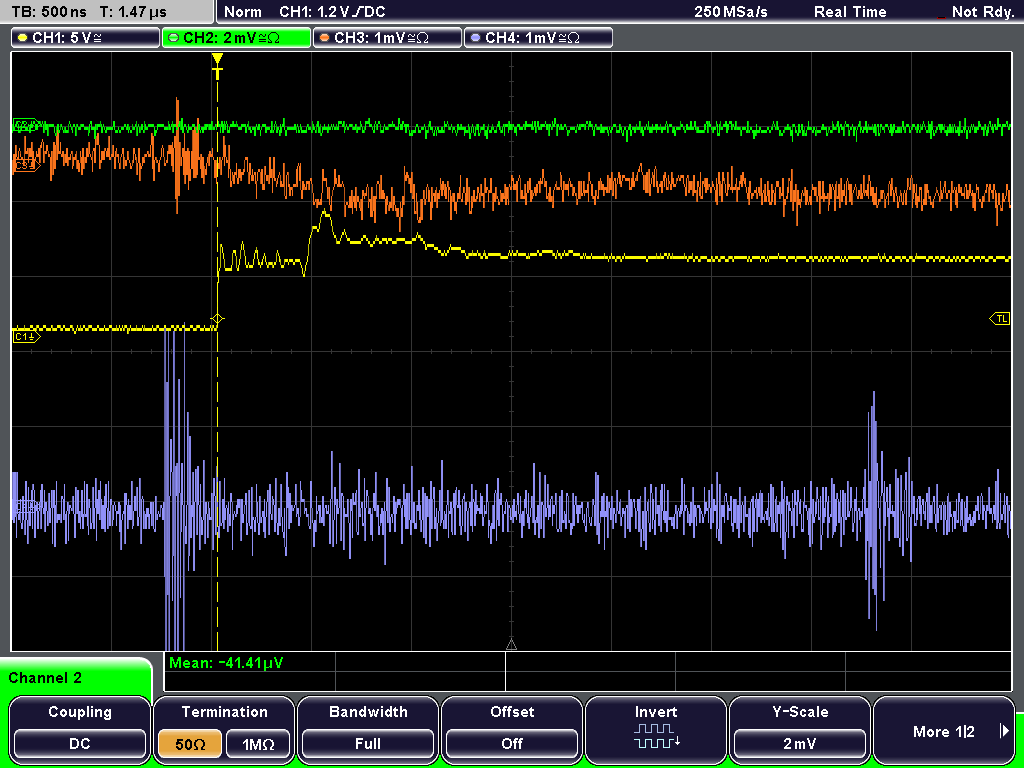The image size is (1024, 768).
Task: Toggle the Invert waveform icon
Action: point(656,729)
